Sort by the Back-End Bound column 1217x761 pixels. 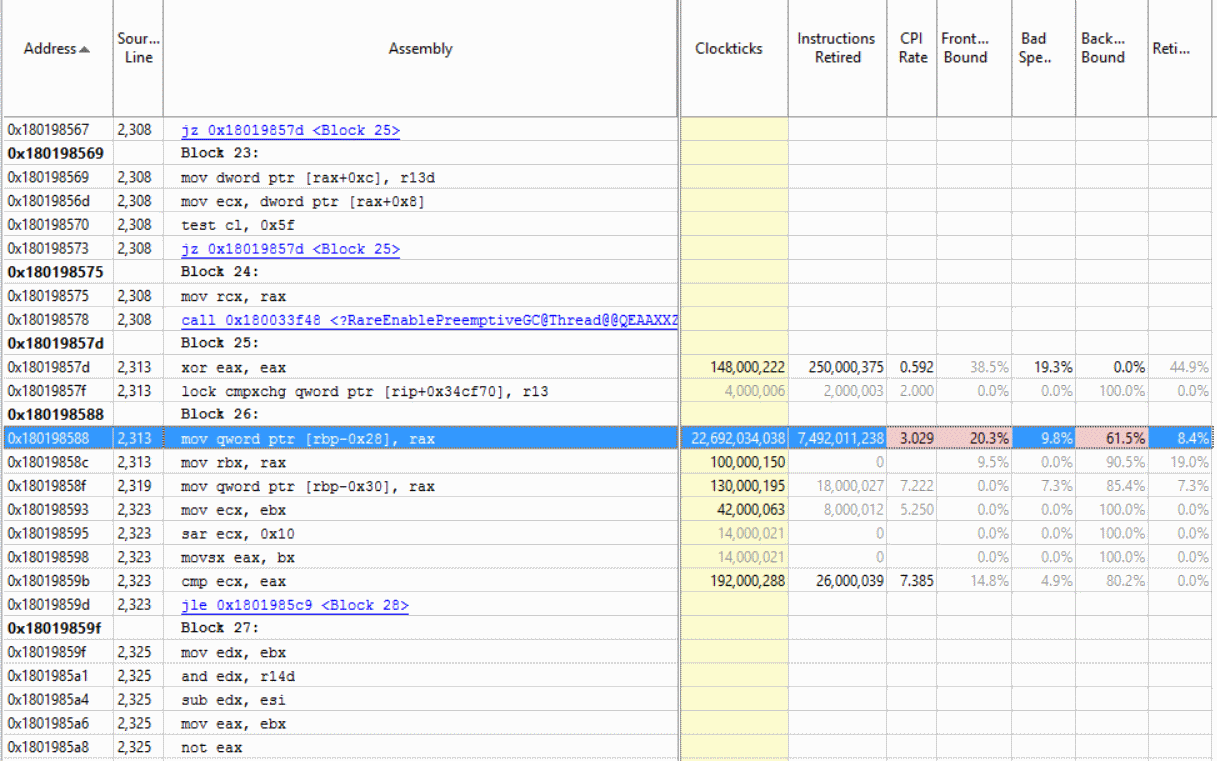point(1103,48)
